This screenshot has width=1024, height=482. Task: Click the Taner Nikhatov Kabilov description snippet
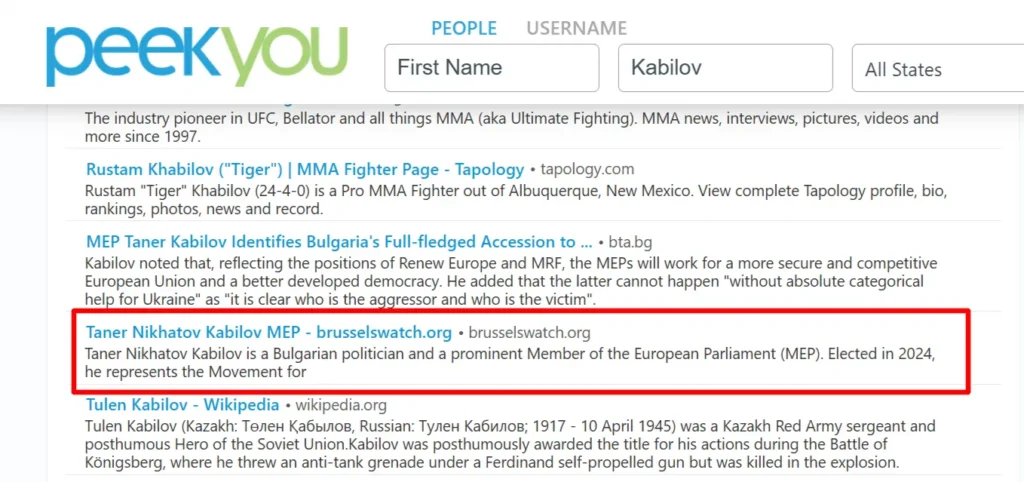(513, 362)
